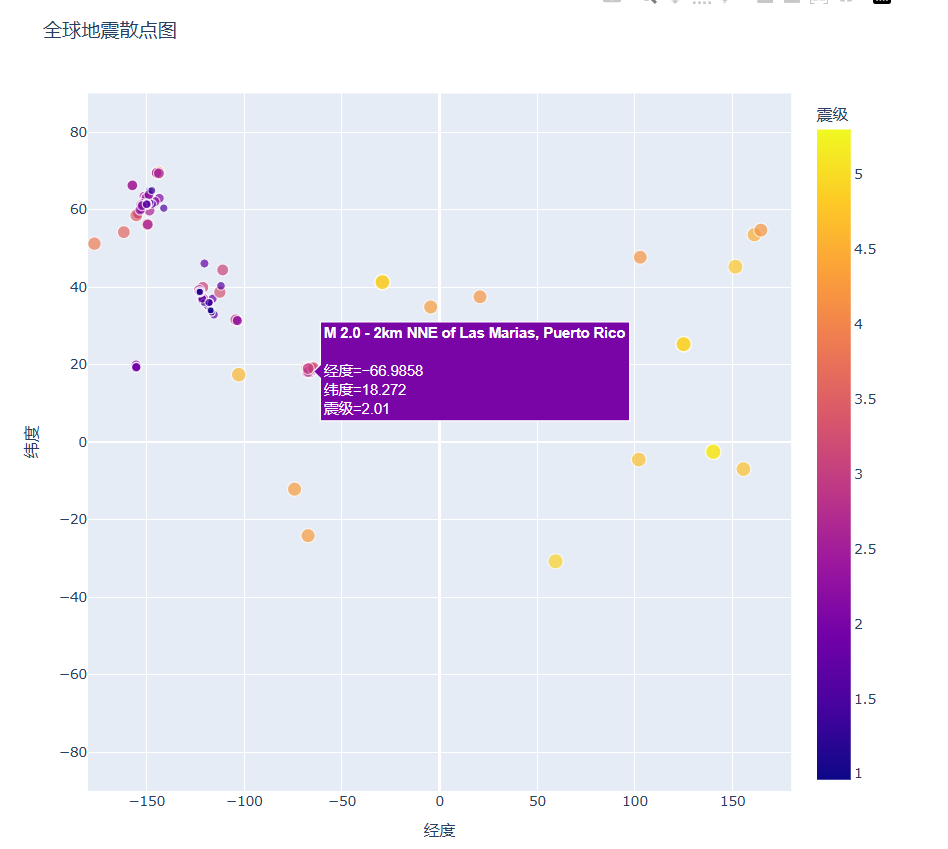Viewport: 948px width, 849px height.
Task: Click the magenta point near longitude -144, latitude 69
Action: click(x=158, y=174)
